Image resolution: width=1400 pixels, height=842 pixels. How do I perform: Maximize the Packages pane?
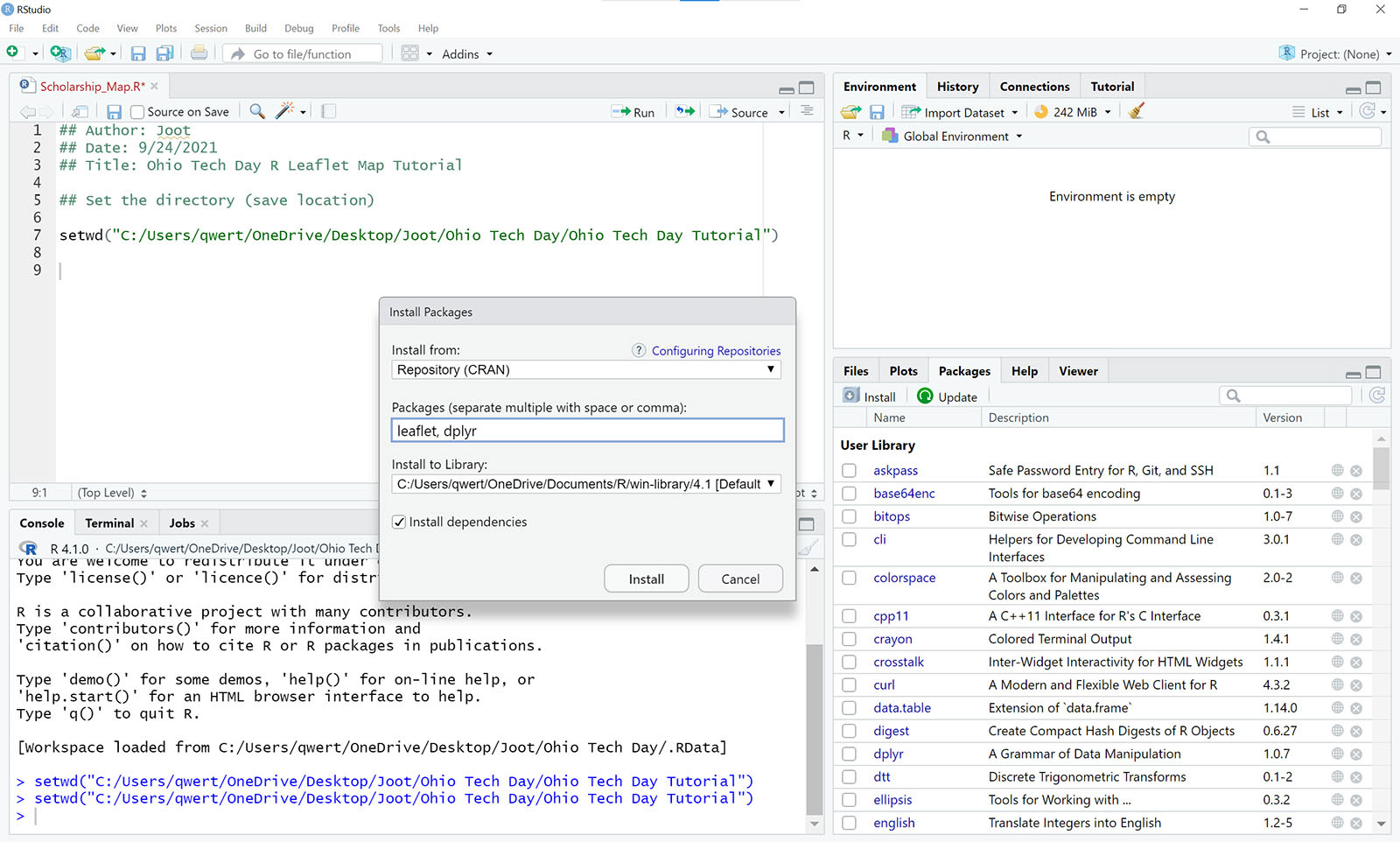point(1374,372)
